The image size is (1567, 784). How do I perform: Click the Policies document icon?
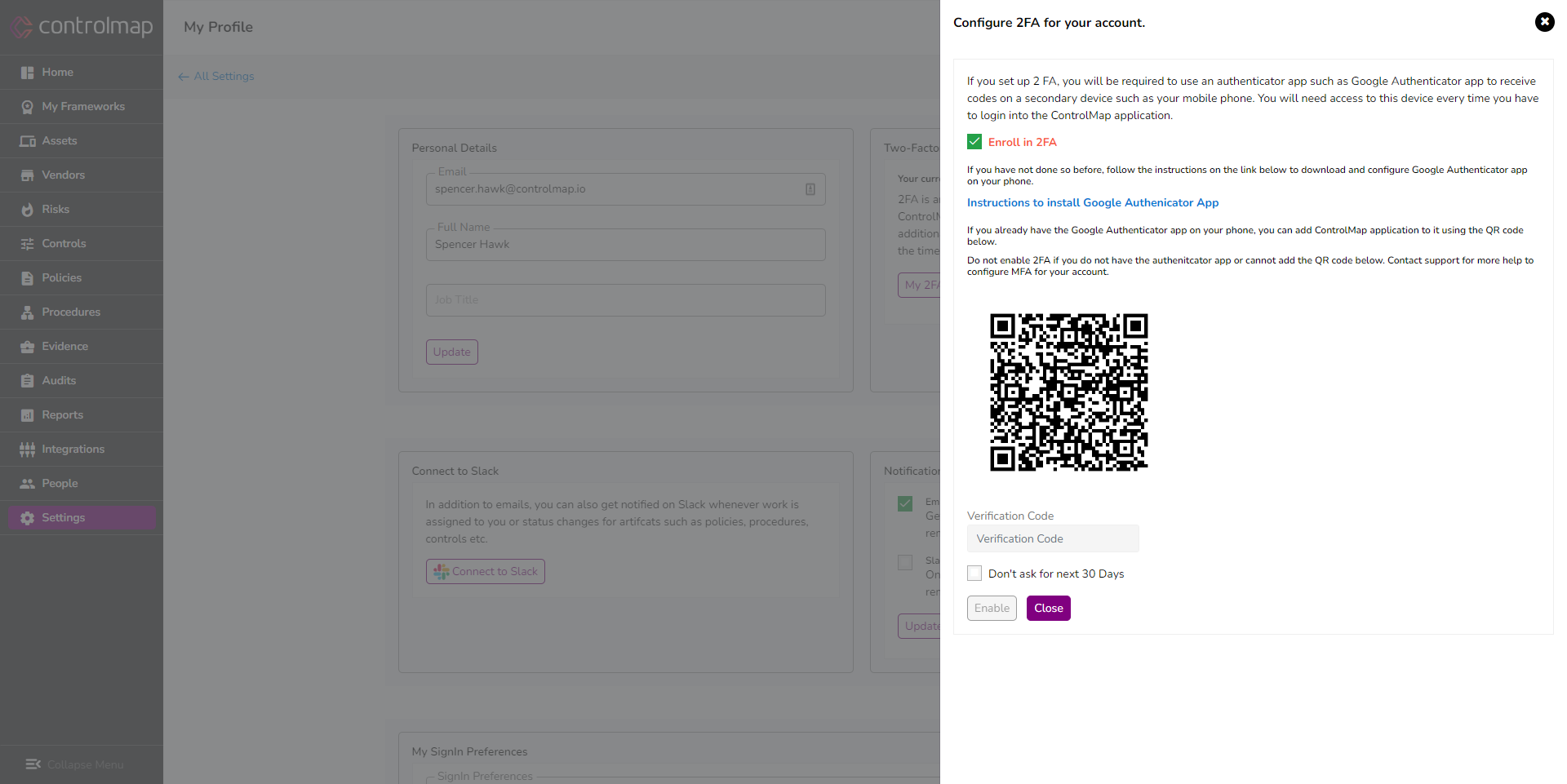coord(27,278)
